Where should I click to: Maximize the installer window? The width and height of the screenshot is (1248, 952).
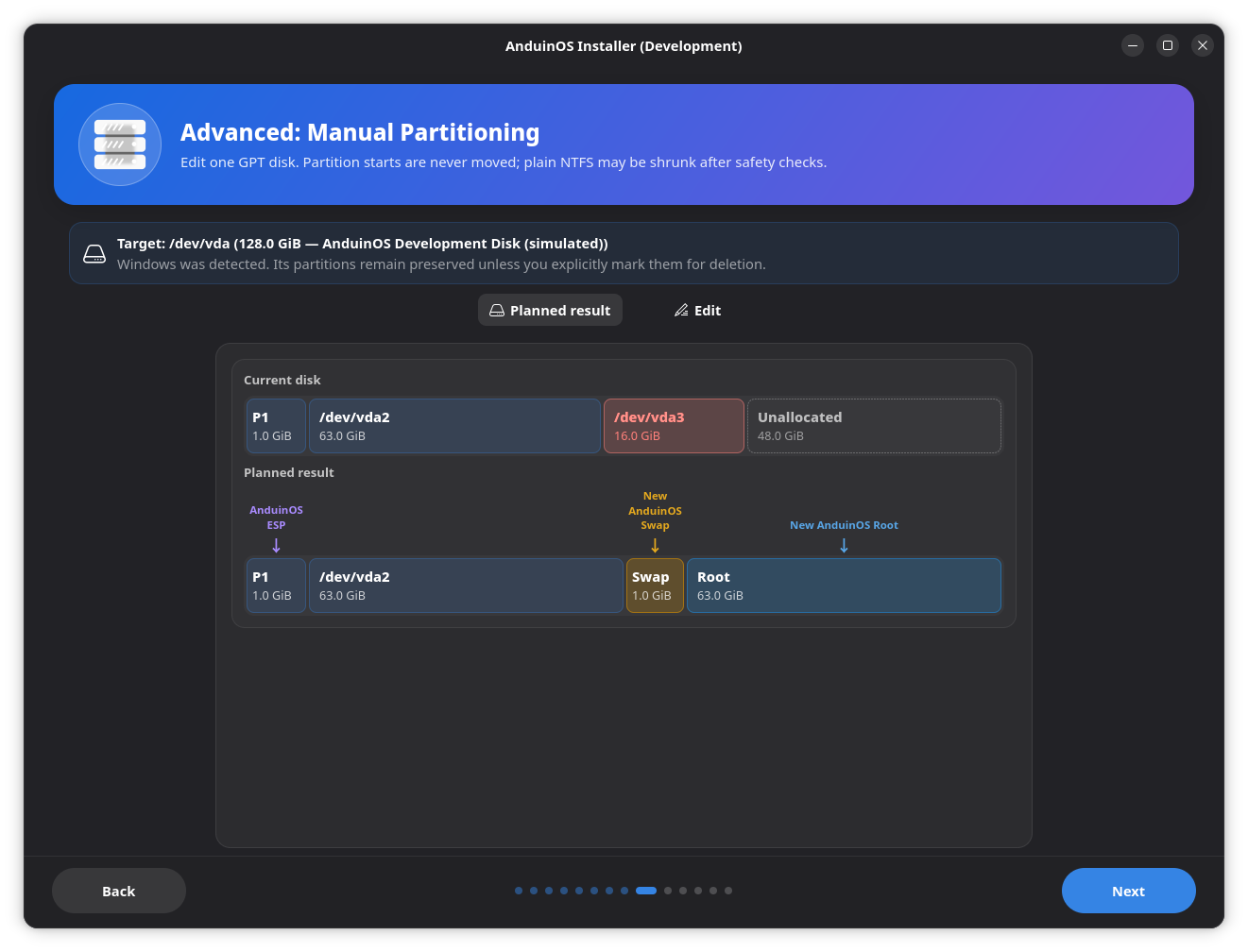click(x=1168, y=45)
